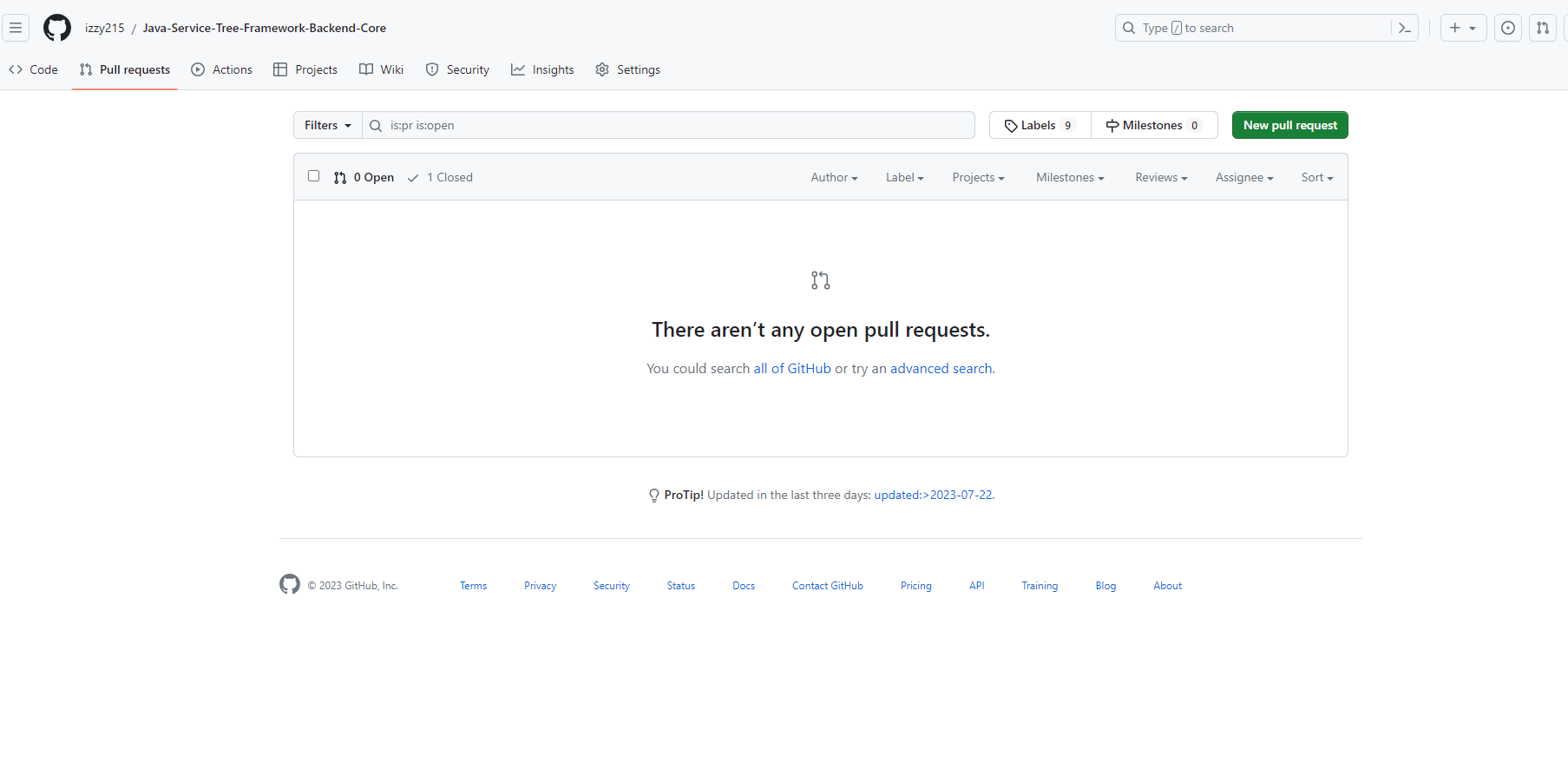
Task: Expand the Label filter dropdown
Action: (904, 177)
